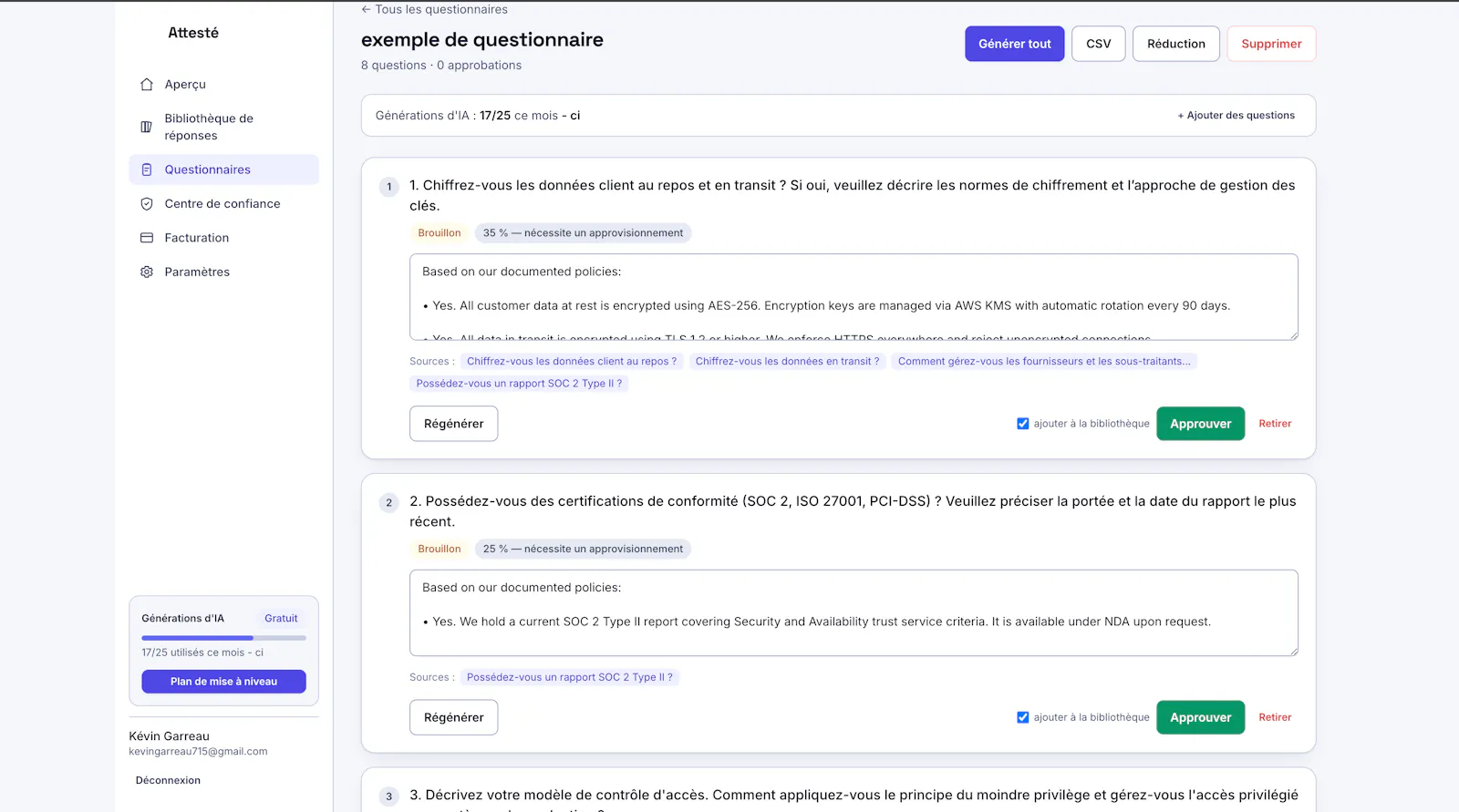This screenshot has height=812, width=1459.
Task: Open question 2 source Possédez-vous un rapport SOC 2
Action: pos(569,677)
